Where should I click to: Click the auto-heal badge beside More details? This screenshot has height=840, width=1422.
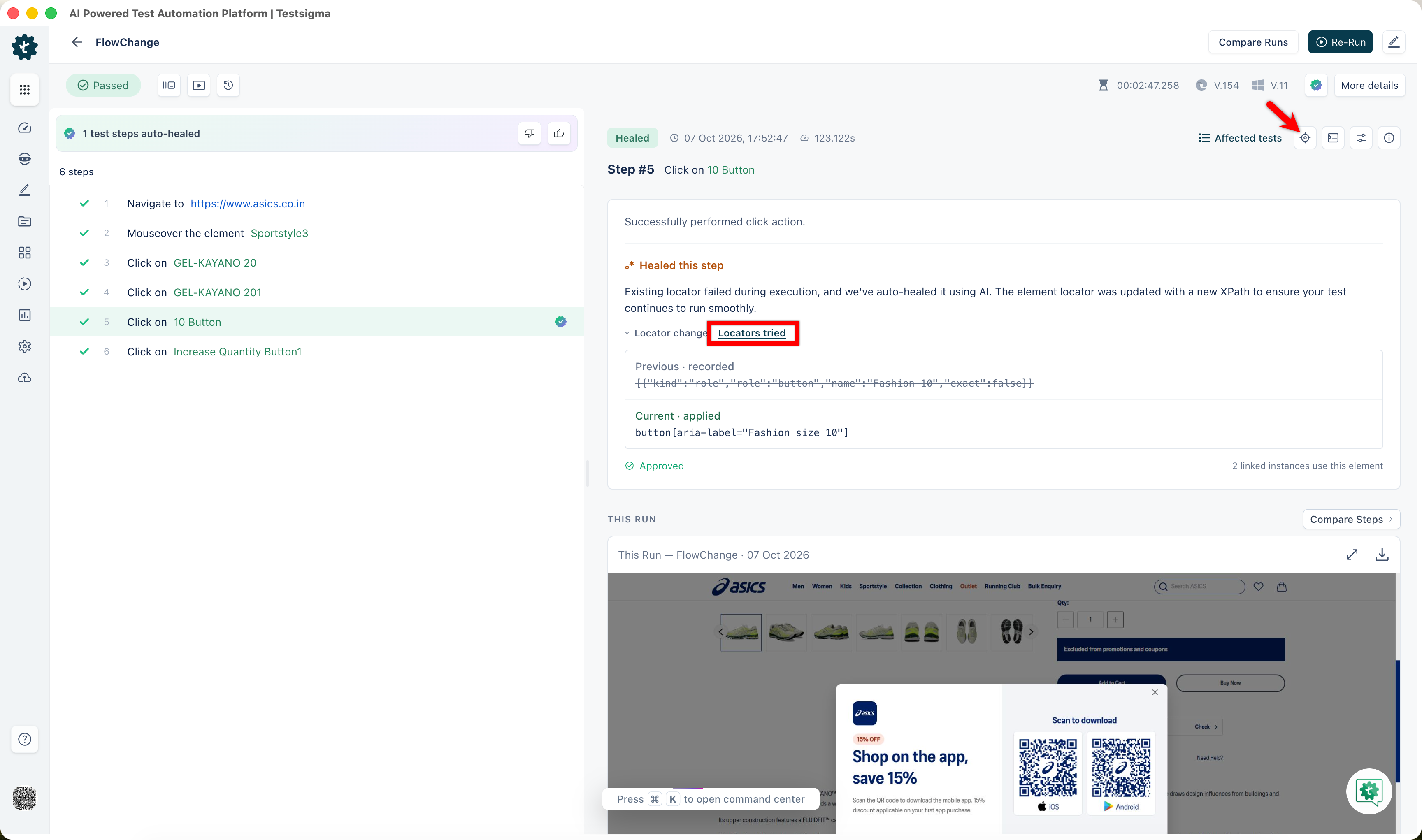[1316, 86]
